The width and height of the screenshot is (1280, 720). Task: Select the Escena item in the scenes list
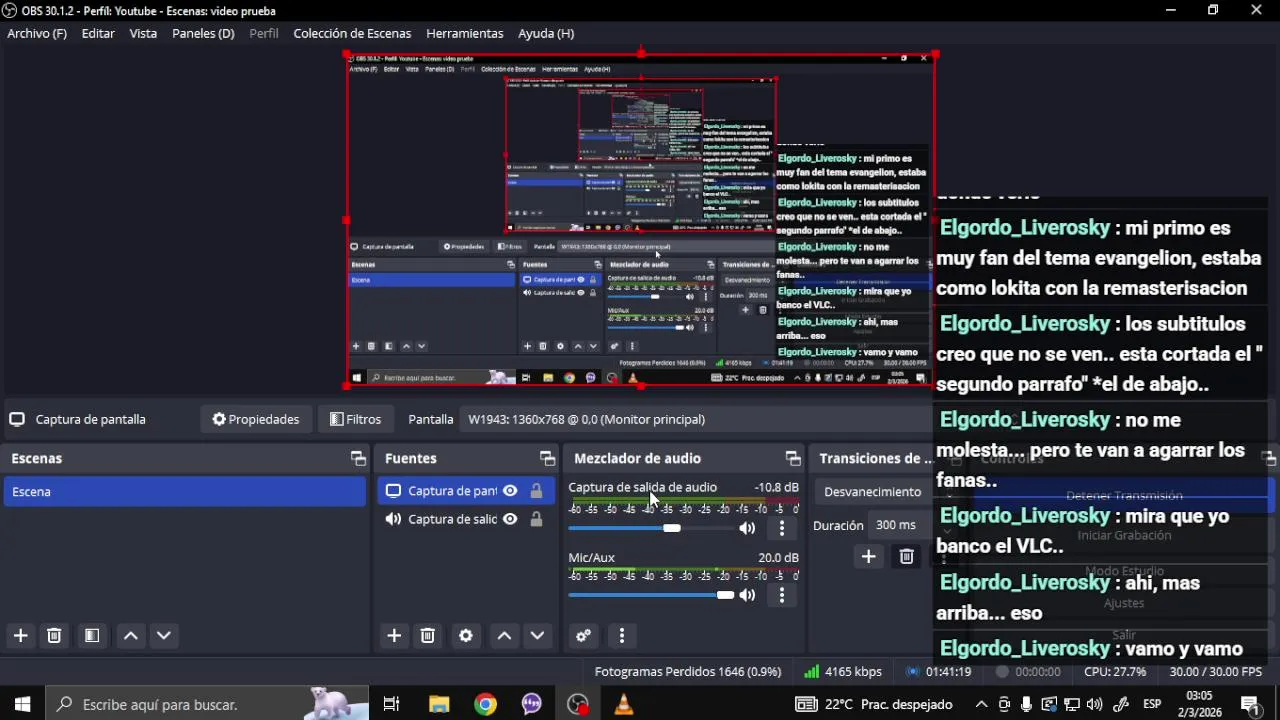tap(186, 491)
